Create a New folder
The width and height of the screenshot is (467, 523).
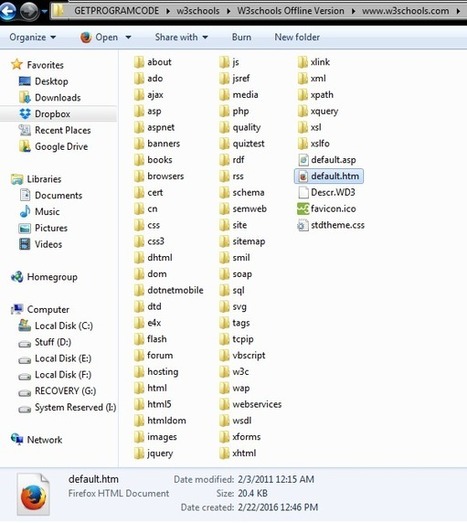(x=297, y=37)
